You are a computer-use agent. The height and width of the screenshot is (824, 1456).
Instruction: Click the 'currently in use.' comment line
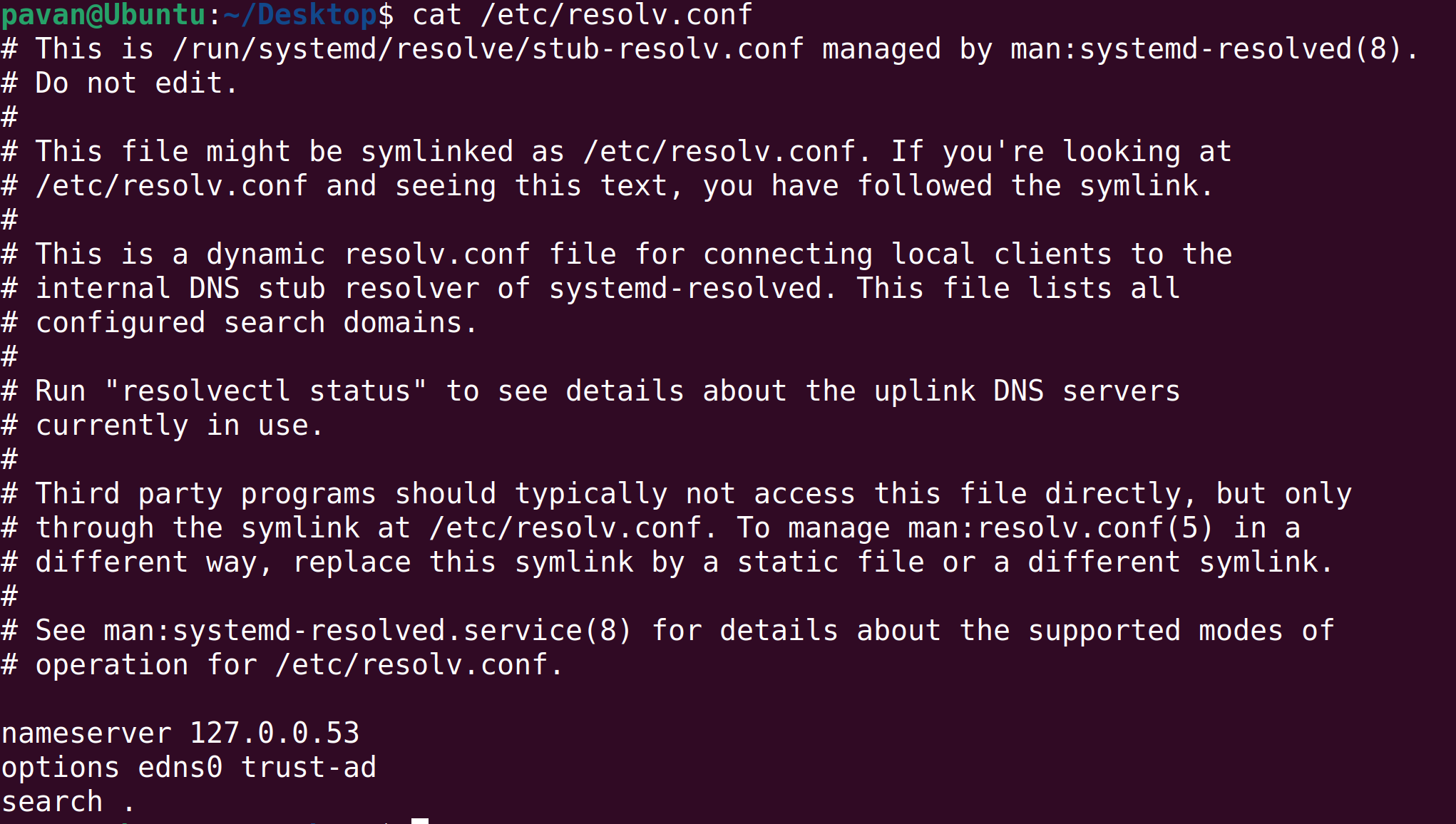click(x=179, y=426)
